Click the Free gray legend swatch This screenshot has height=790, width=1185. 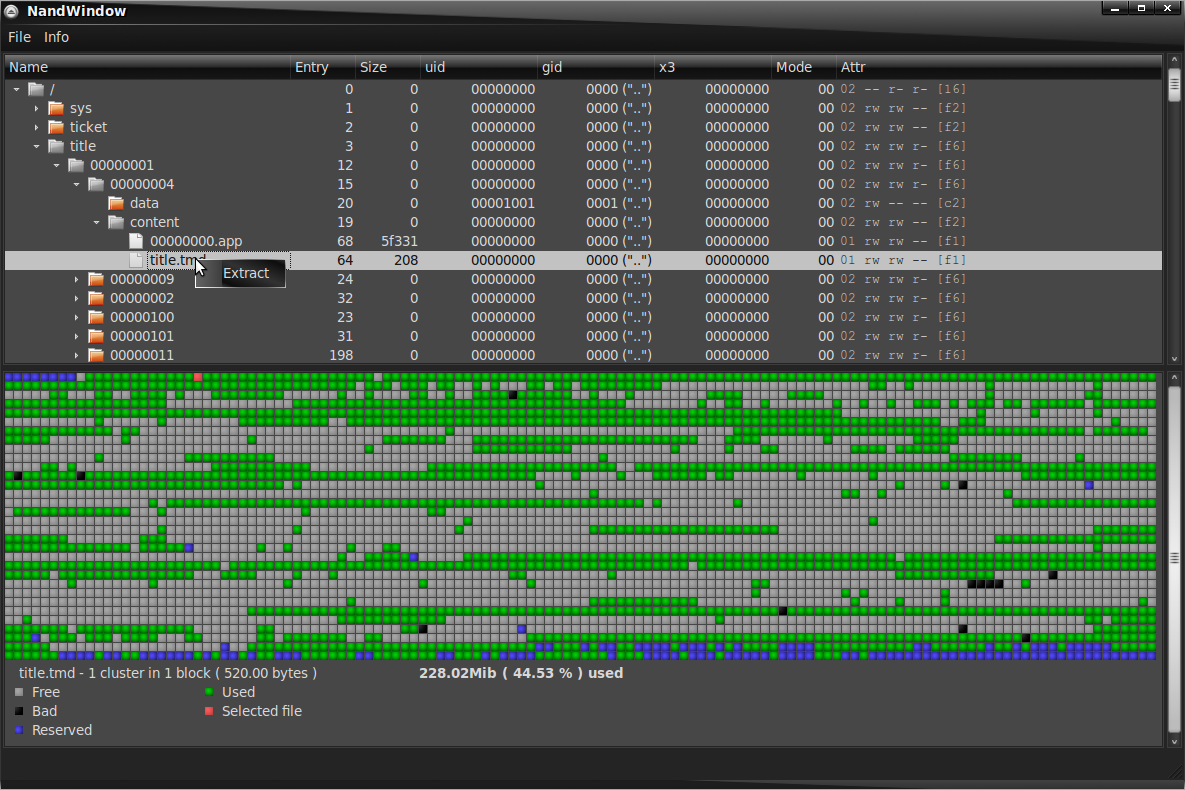19,692
